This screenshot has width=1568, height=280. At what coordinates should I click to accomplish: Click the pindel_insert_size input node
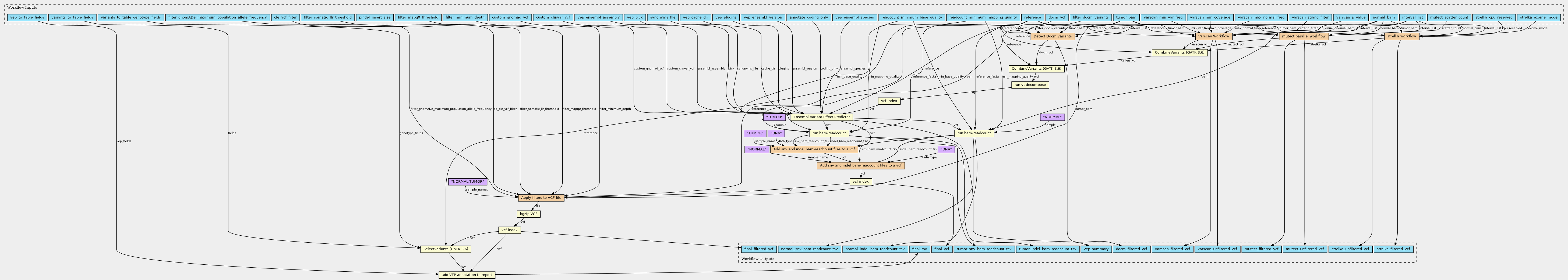coord(374,18)
